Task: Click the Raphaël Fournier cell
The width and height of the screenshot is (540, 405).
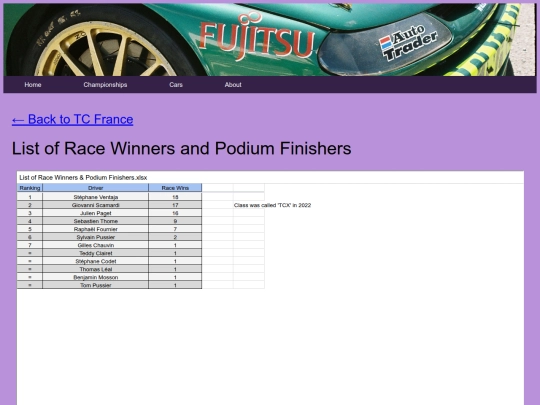Action: (96, 229)
